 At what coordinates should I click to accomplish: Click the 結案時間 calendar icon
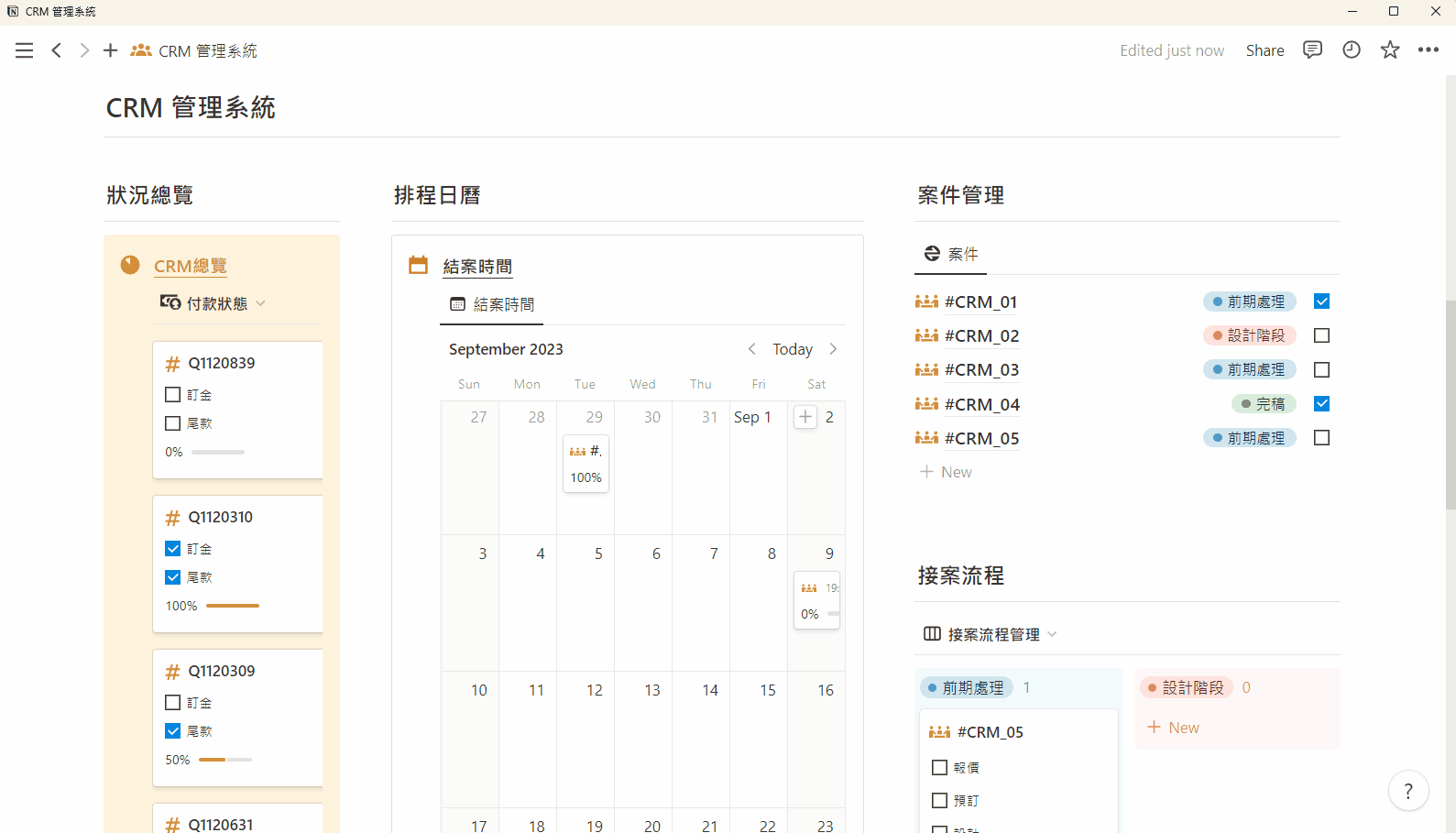[419, 265]
